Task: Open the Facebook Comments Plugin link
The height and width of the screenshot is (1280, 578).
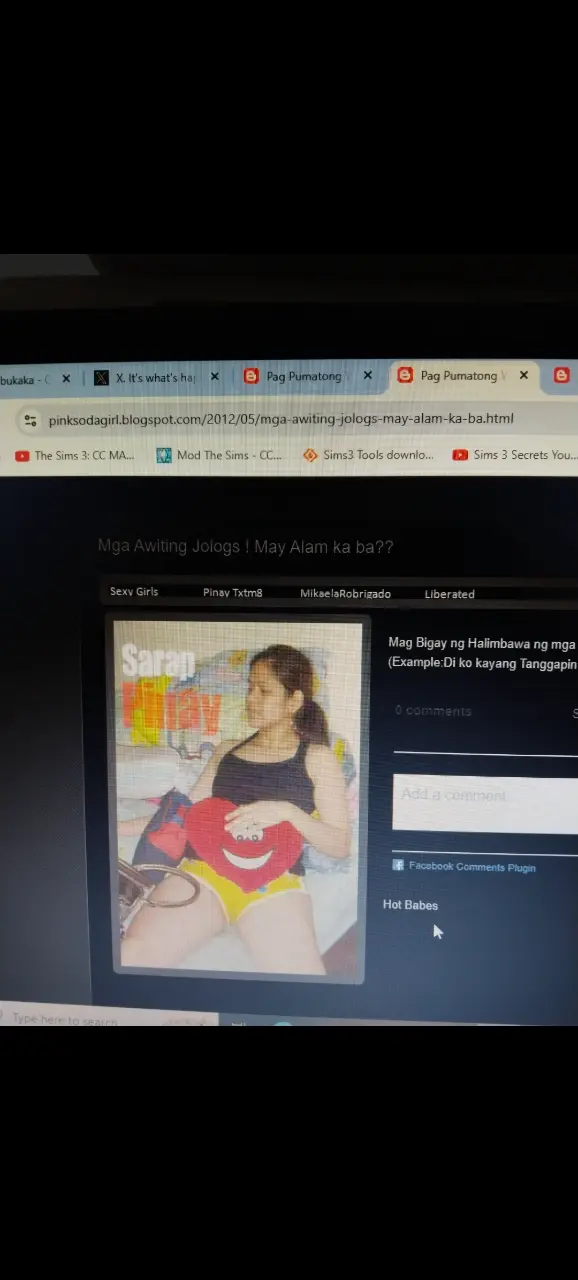Action: (472, 867)
